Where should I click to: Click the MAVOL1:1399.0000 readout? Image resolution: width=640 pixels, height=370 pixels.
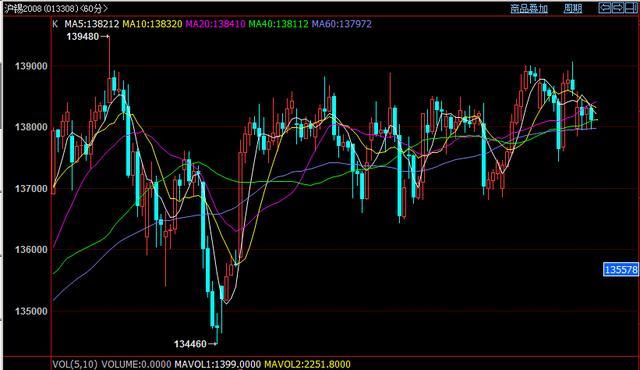(x=218, y=364)
